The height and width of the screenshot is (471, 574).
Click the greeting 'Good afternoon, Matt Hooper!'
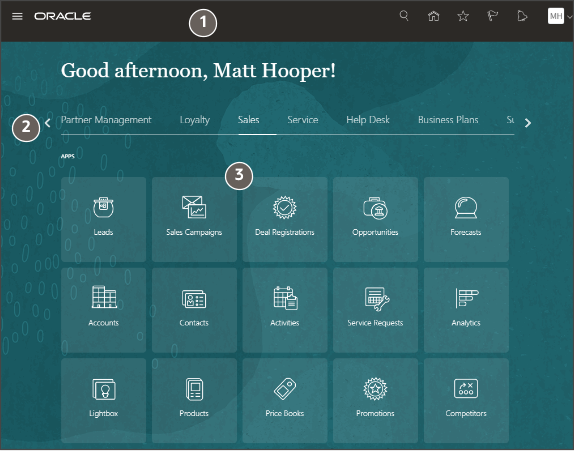198,70
